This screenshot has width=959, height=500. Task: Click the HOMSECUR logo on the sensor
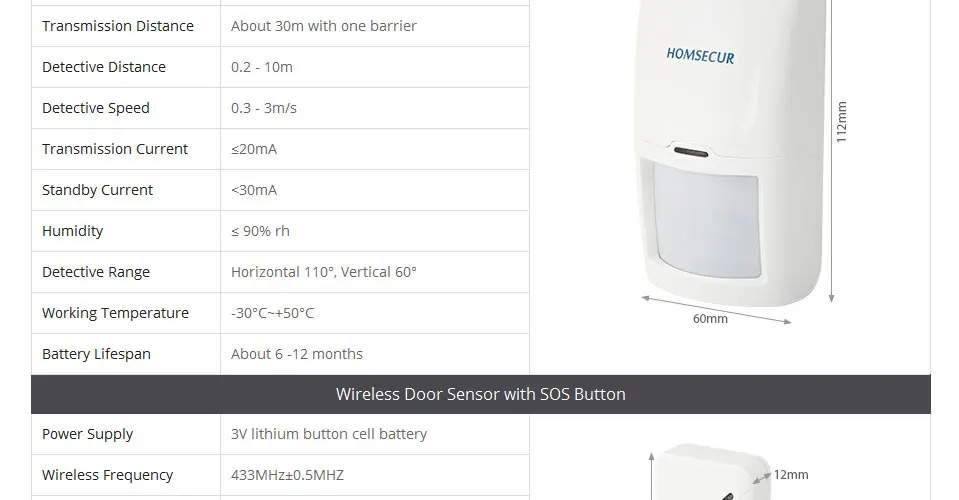tap(700, 56)
